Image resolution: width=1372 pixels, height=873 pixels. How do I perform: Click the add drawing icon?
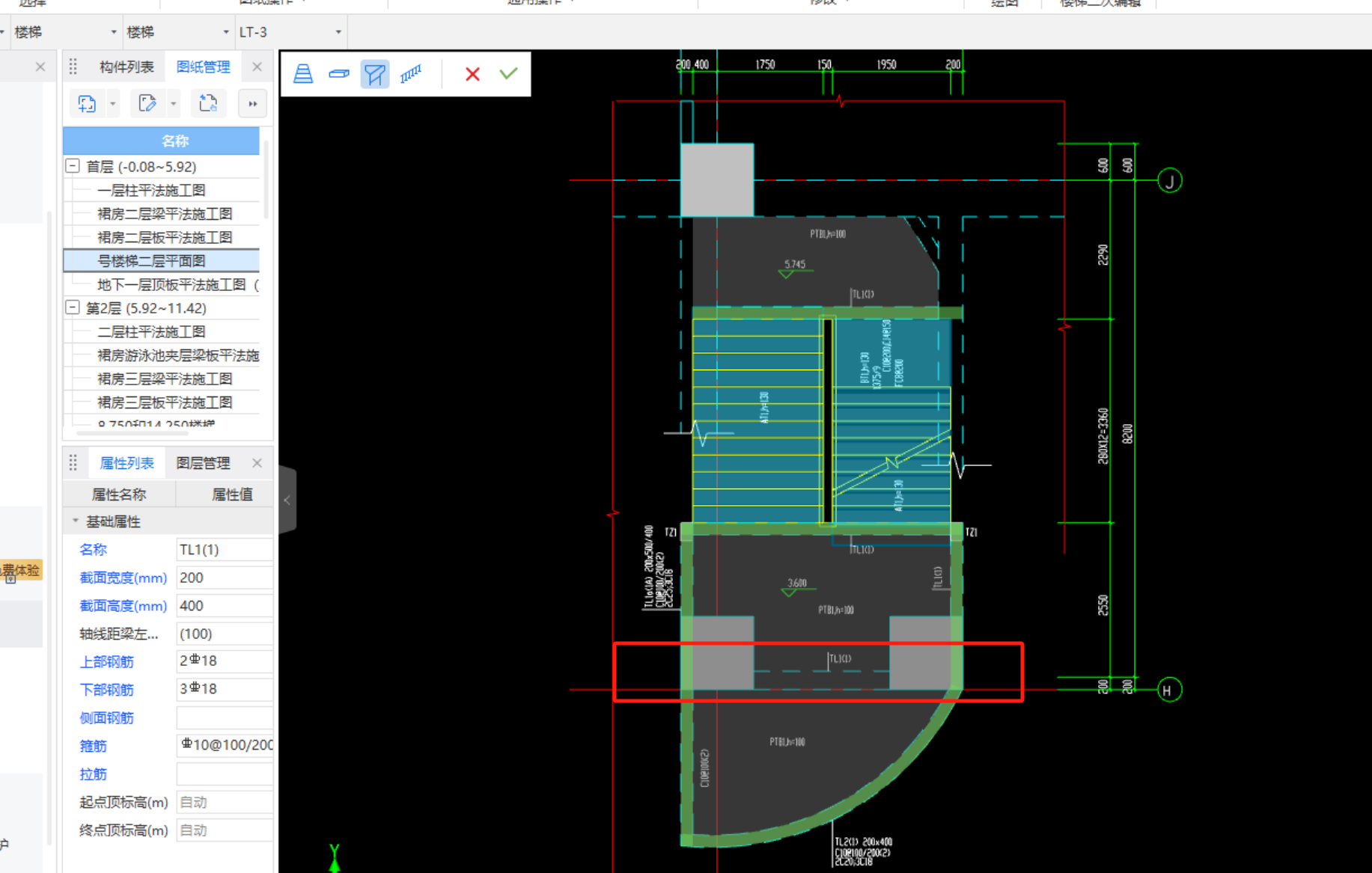88,103
